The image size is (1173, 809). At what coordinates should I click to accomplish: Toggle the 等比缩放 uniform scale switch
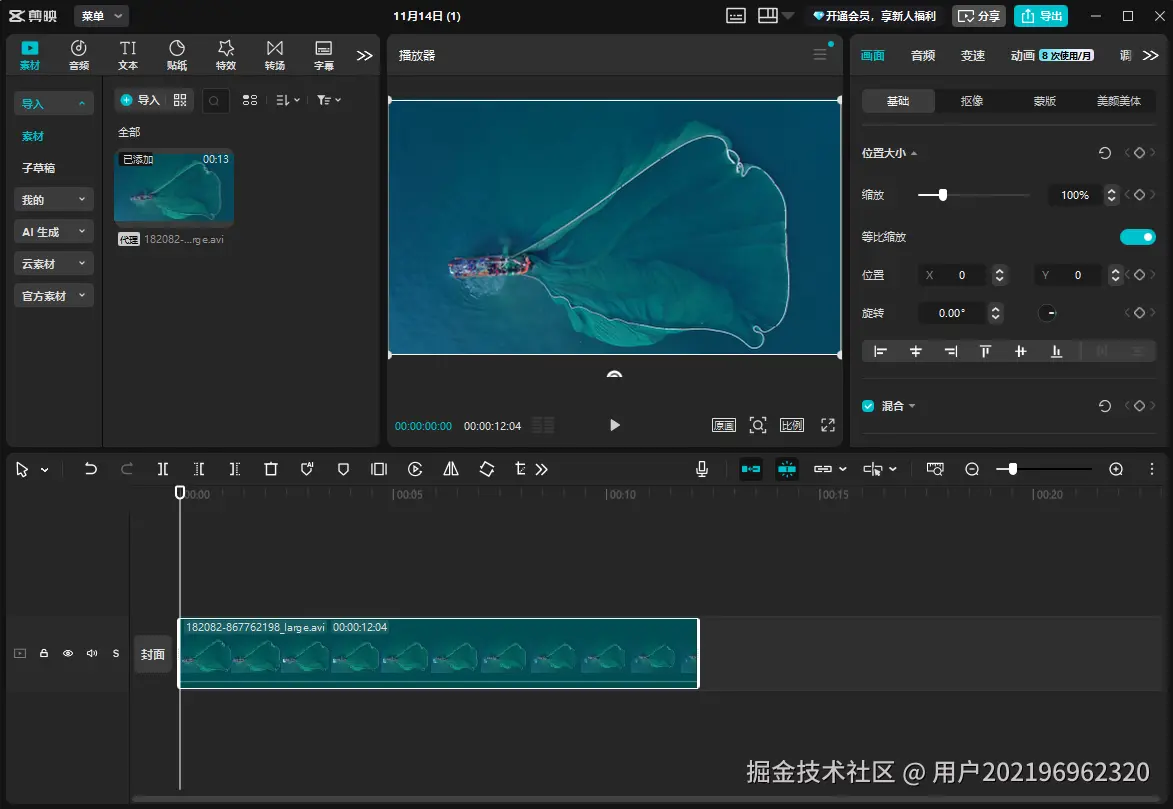click(x=1137, y=237)
